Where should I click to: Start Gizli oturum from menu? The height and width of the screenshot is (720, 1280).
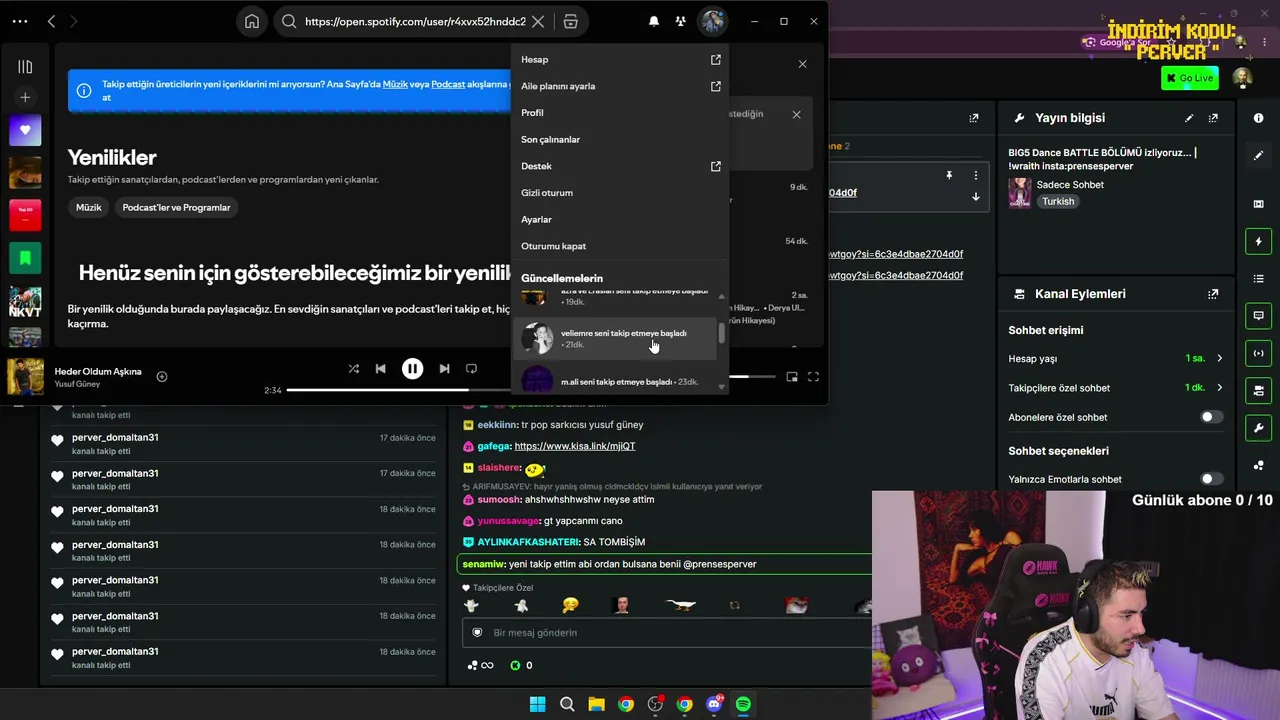620,193
